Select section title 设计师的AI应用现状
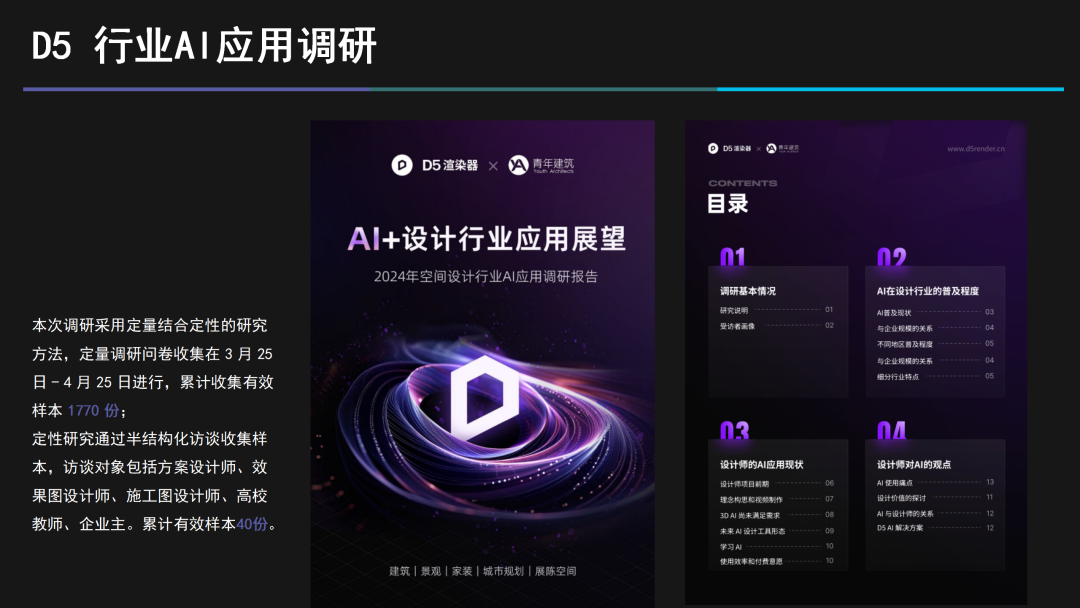The image size is (1080, 608). coord(761,465)
